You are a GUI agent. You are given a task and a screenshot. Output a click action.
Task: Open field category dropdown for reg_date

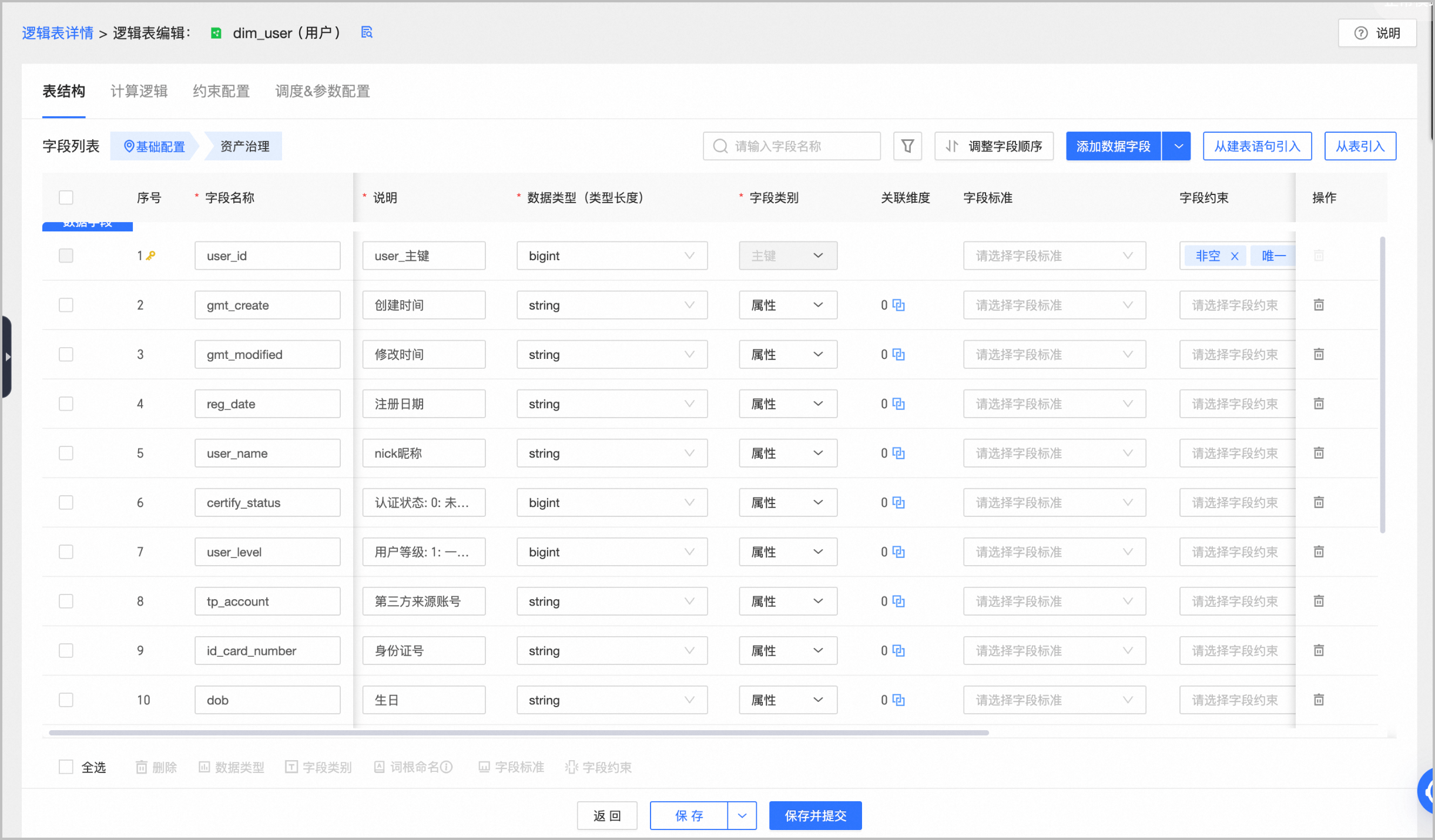click(x=788, y=404)
